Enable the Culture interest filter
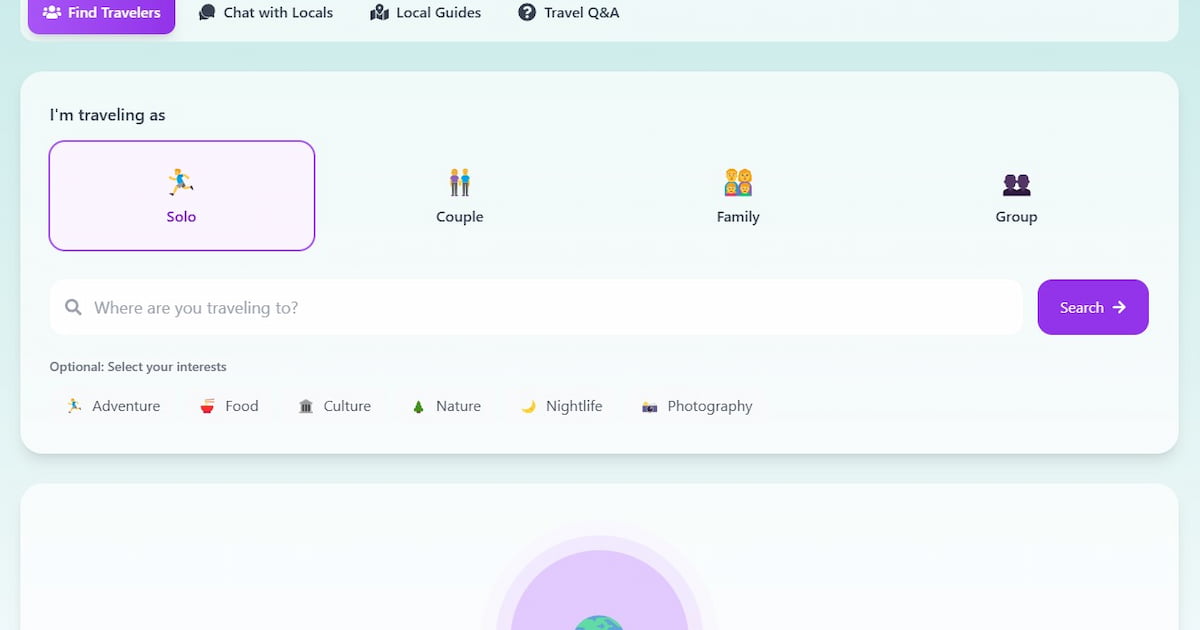Image resolution: width=1200 pixels, height=630 pixels. 335,405
